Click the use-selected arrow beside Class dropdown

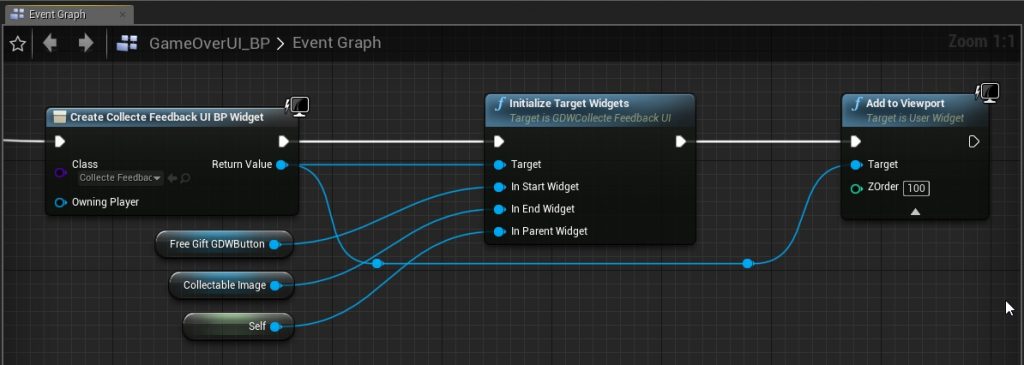pos(172,178)
